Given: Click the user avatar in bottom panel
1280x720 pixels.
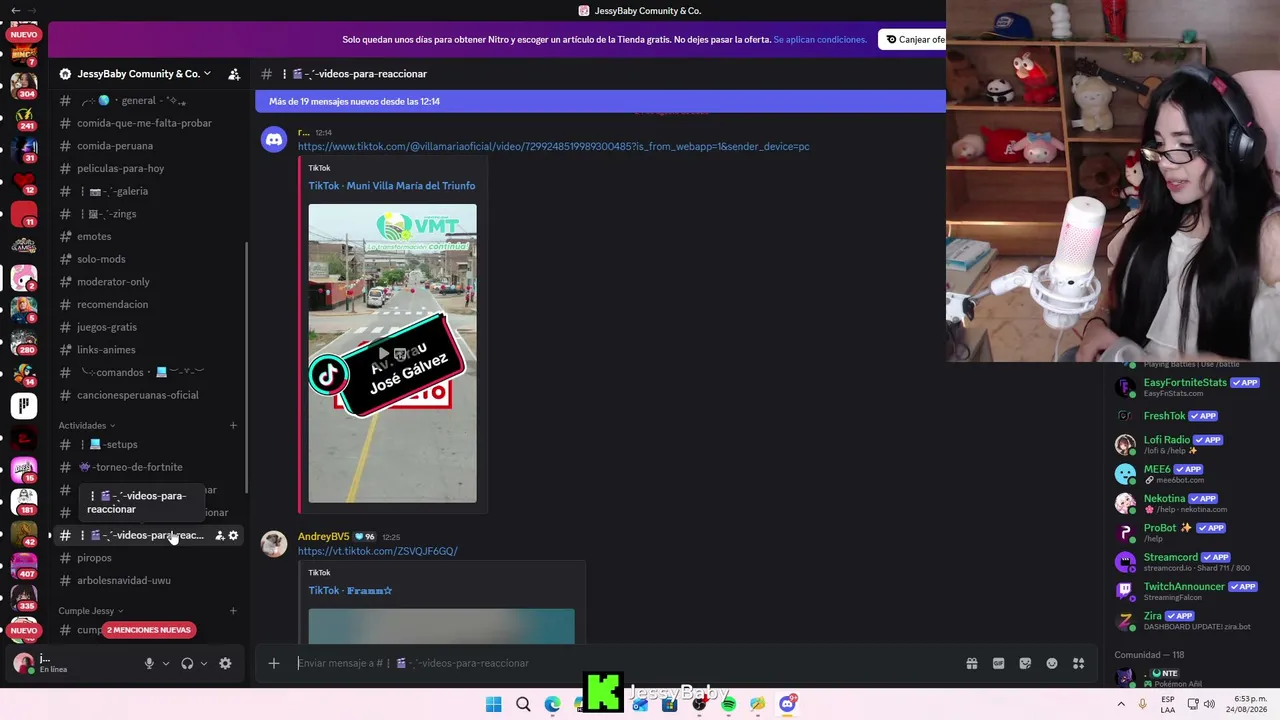Looking at the screenshot, I should click(x=23, y=663).
